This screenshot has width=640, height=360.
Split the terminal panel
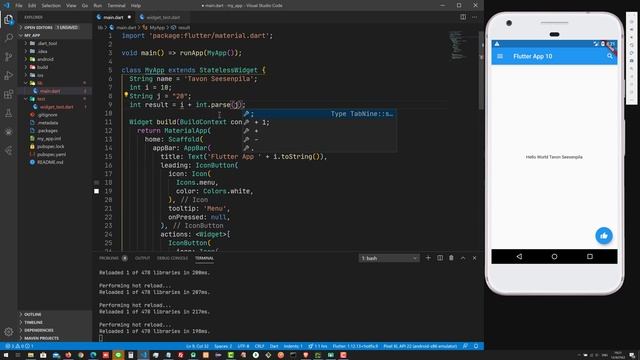[x=440, y=258]
